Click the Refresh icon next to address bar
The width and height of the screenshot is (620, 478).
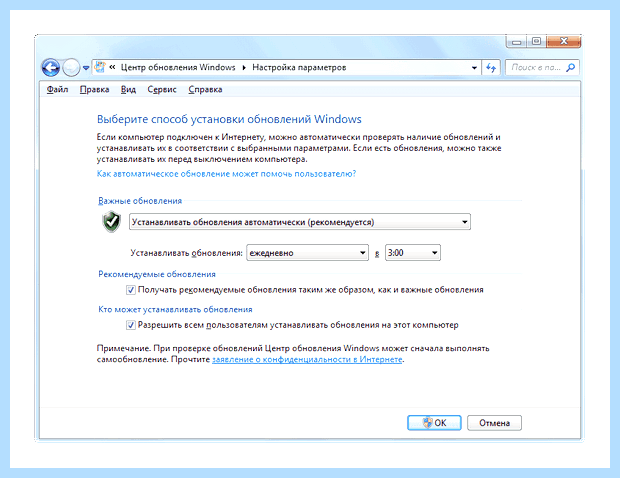[491, 68]
